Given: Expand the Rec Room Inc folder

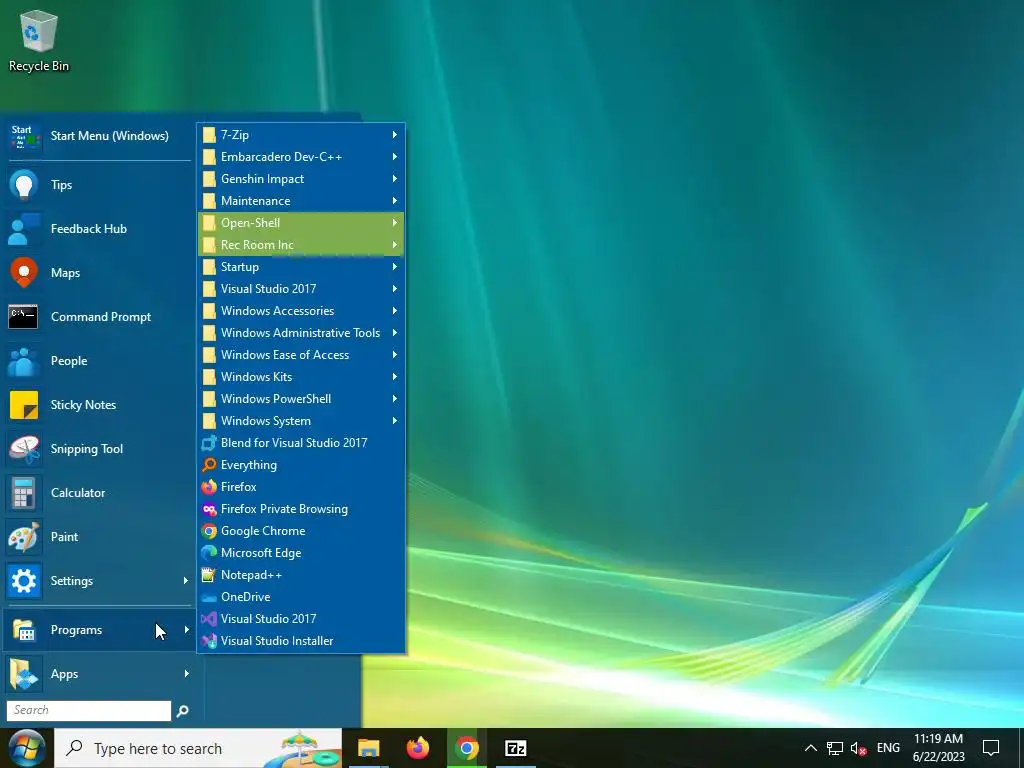Looking at the screenshot, I should coord(301,245).
